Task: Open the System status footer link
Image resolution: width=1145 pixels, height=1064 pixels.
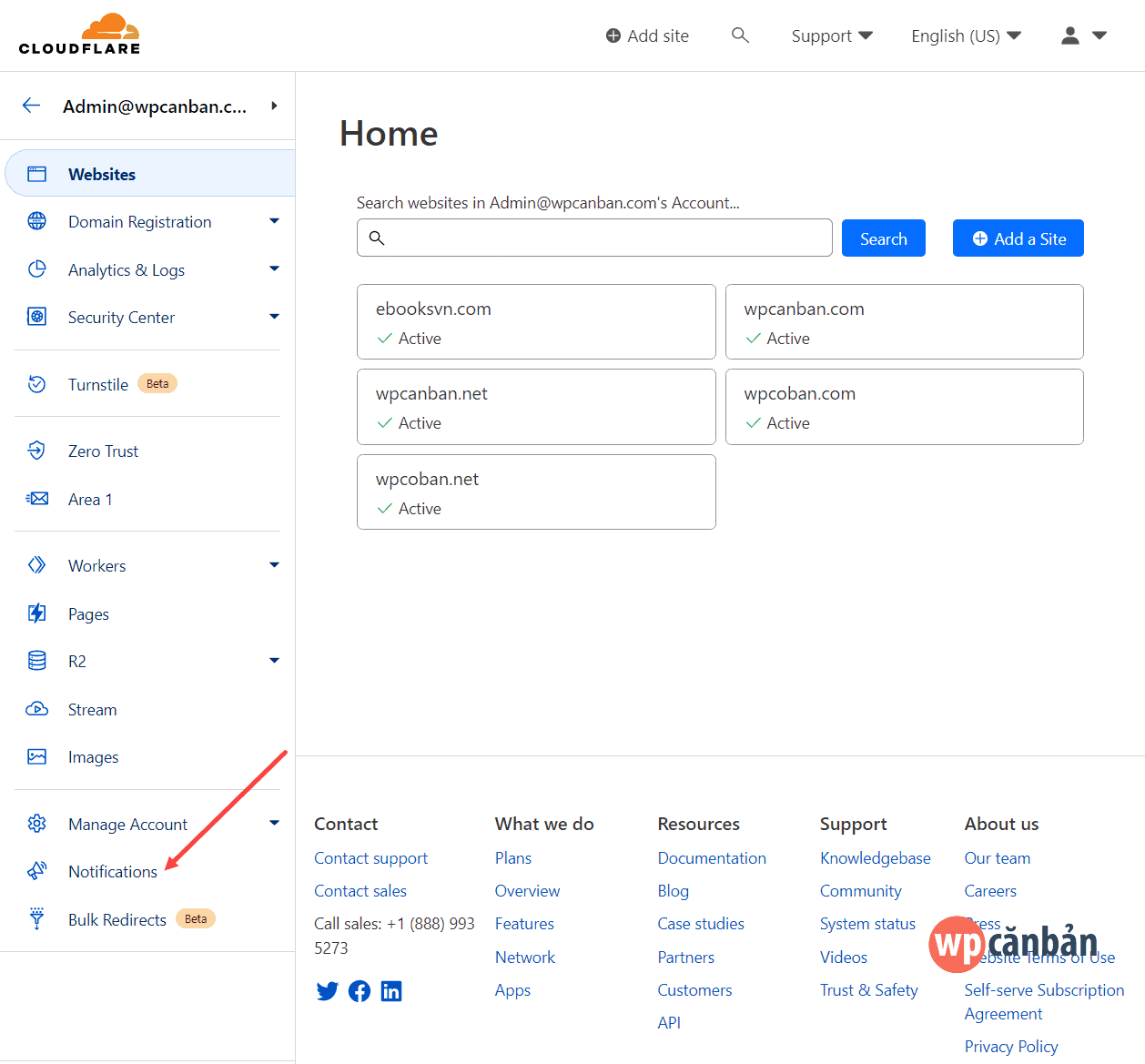Action: [867, 924]
